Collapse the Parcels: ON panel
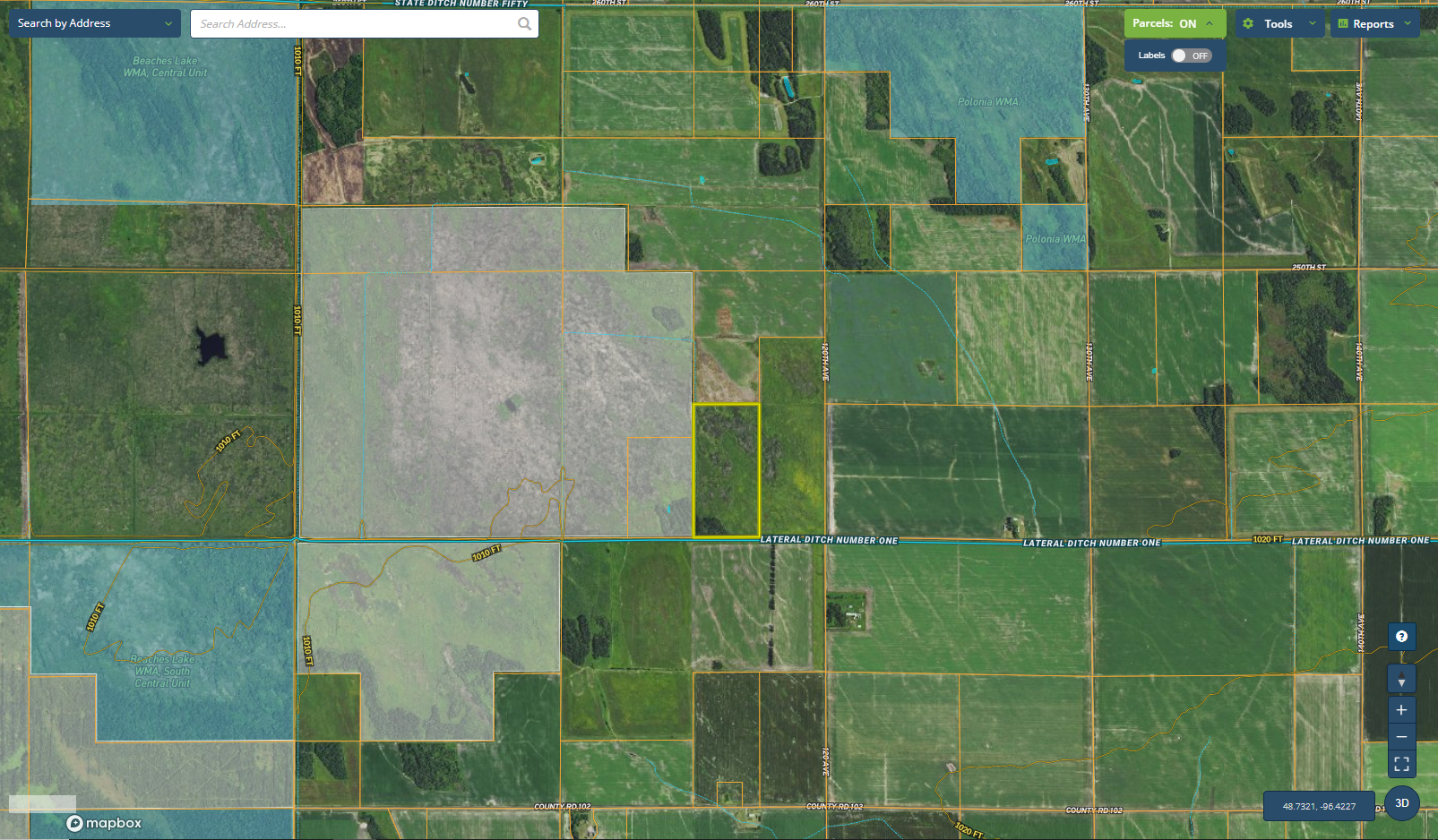Viewport: 1438px width, 840px height. [1210, 24]
